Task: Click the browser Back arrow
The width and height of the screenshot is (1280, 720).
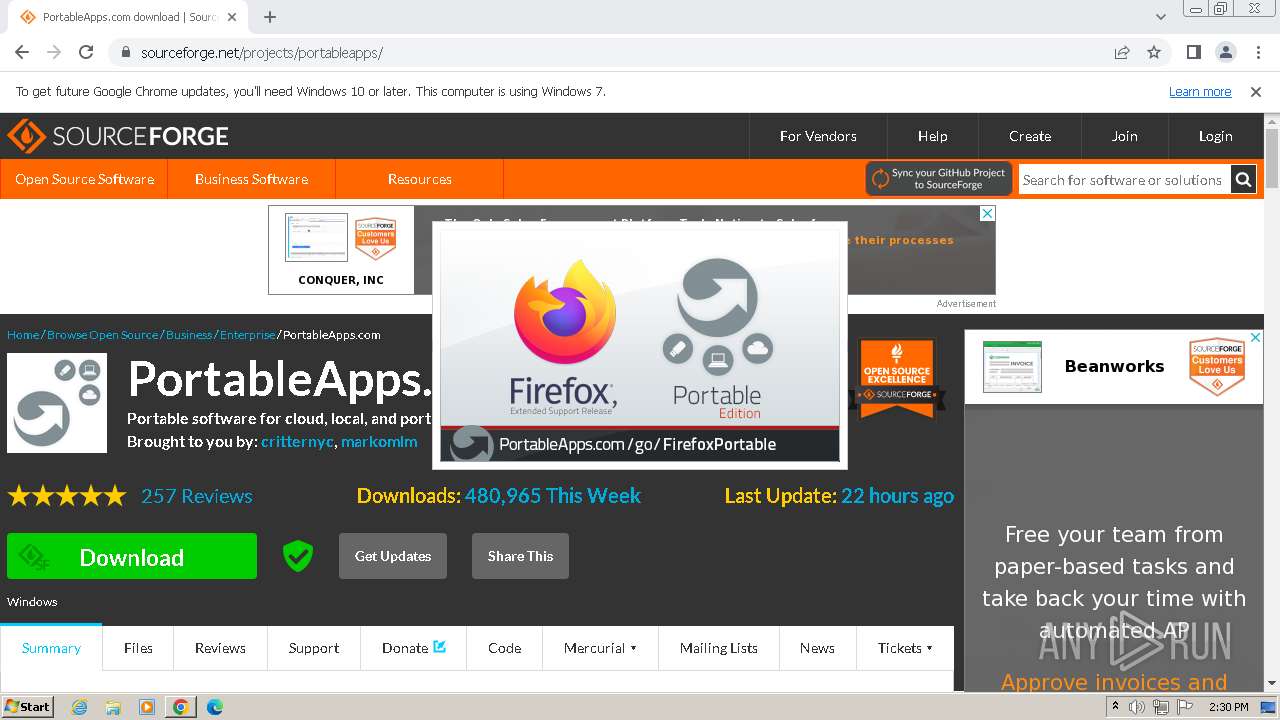Action: click(22, 52)
